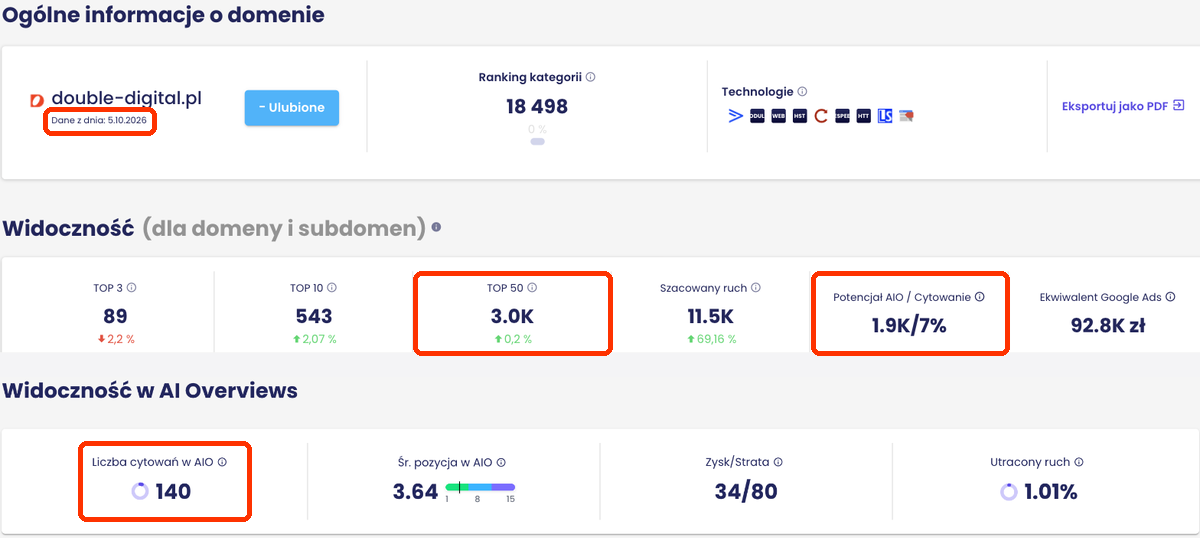Show info tooltip for Zysk/Strata

pos(778,462)
